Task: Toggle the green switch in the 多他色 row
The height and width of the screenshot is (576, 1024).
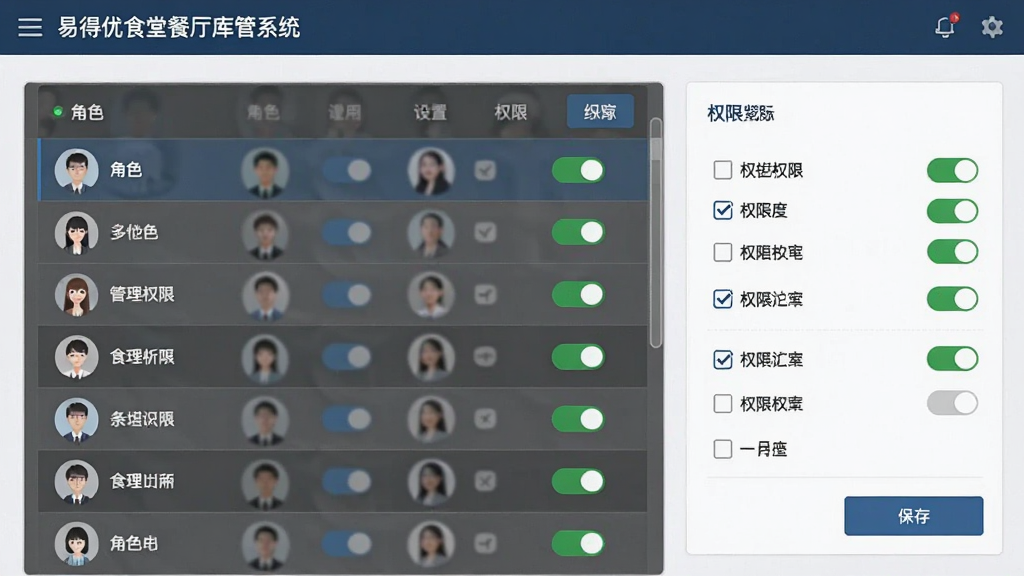Action: [579, 232]
